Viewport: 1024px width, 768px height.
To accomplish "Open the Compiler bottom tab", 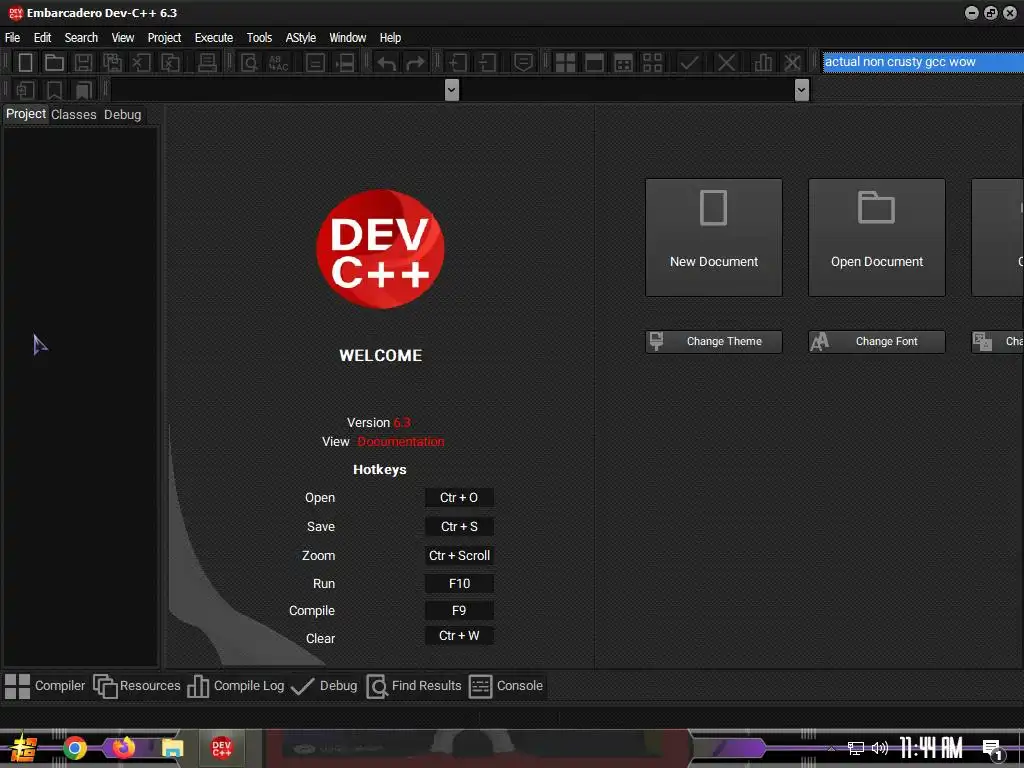I will point(46,686).
